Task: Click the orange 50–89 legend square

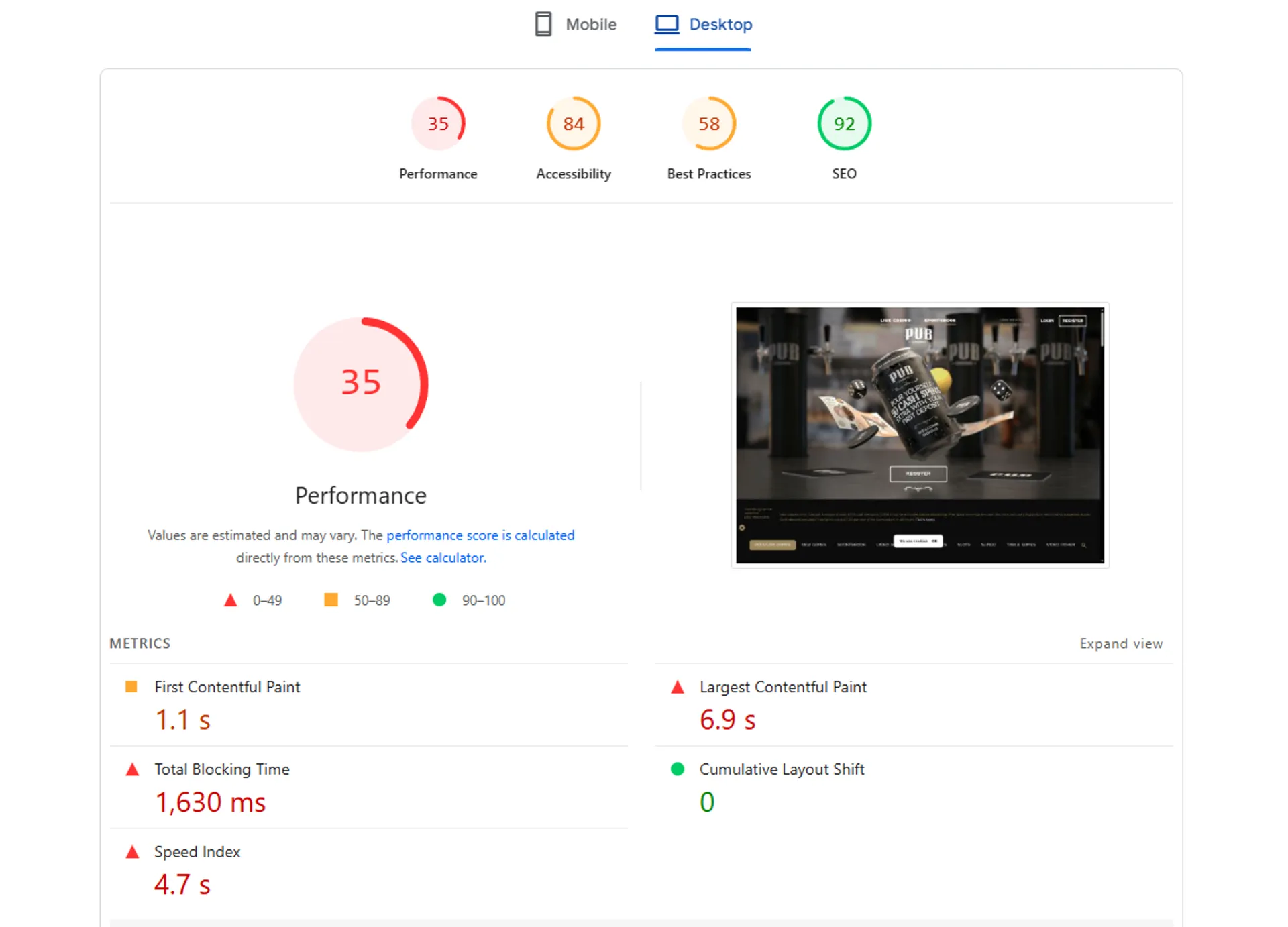Action: (331, 600)
